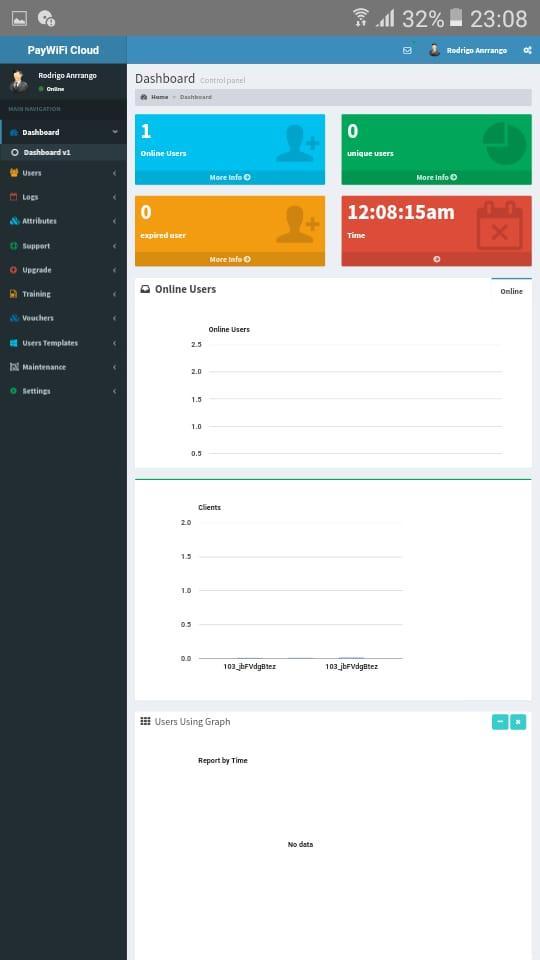Click the Maintenance sidebar icon
Viewport: 540px width, 960px height.
(14, 367)
